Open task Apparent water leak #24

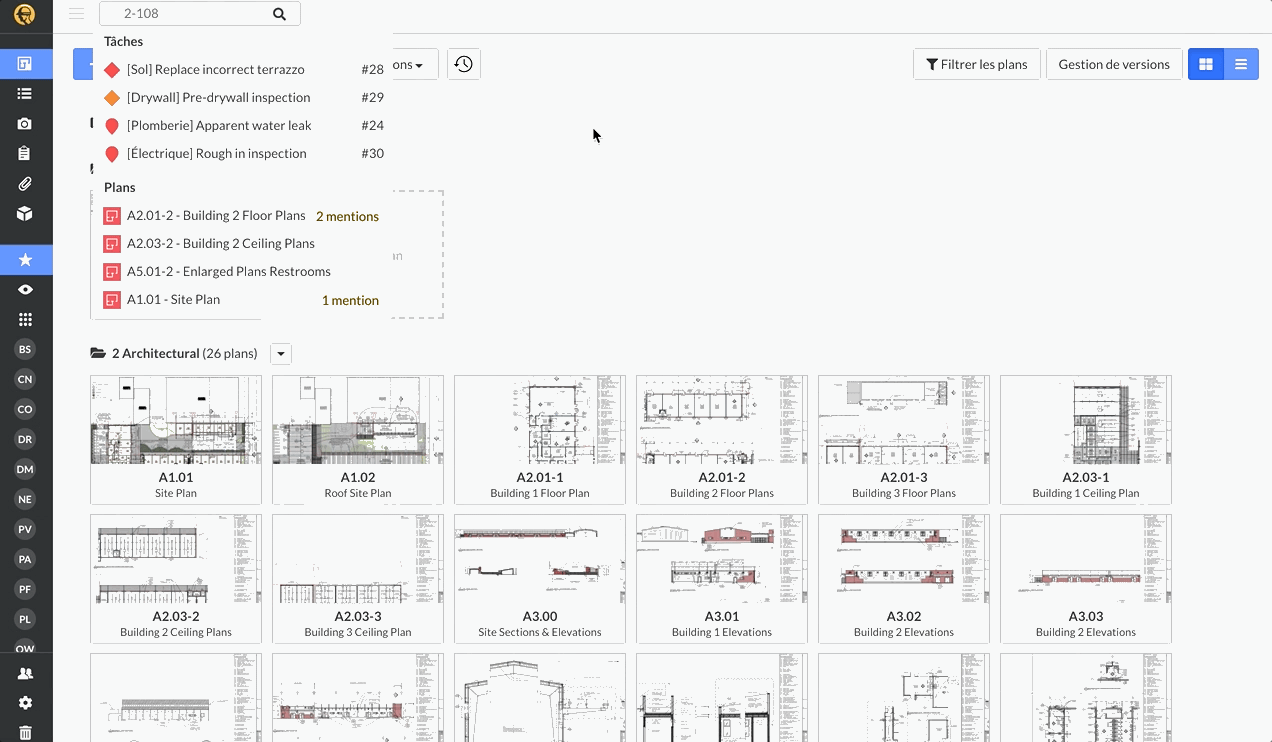coord(244,126)
